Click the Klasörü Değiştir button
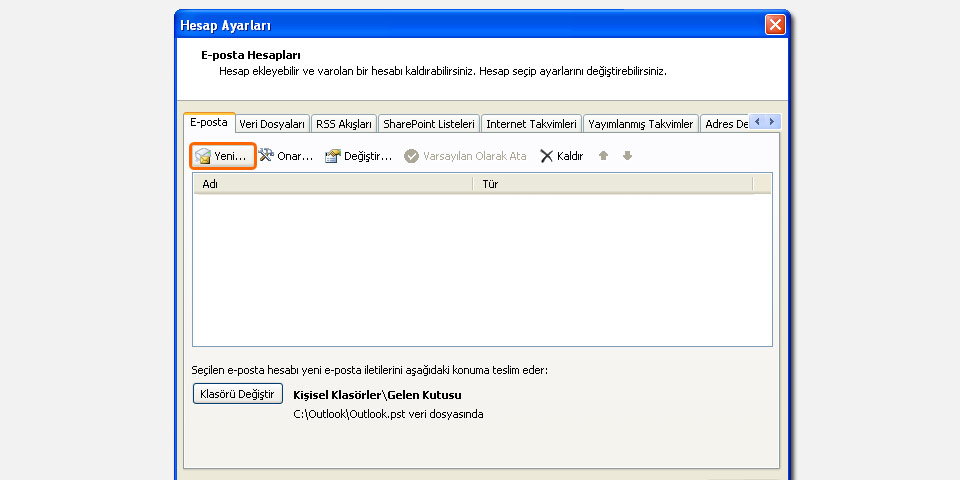The image size is (960, 480). 238,394
